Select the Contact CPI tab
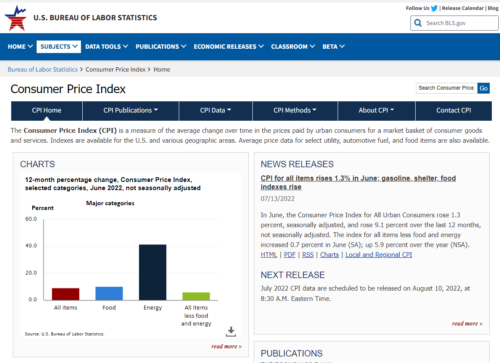Screen dimensions: 500x363 click(x=454, y=110)
